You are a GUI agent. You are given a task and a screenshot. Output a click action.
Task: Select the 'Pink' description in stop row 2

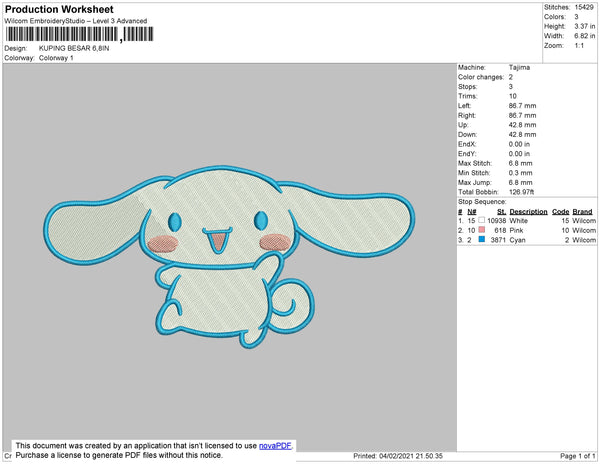tap(516, 230)
